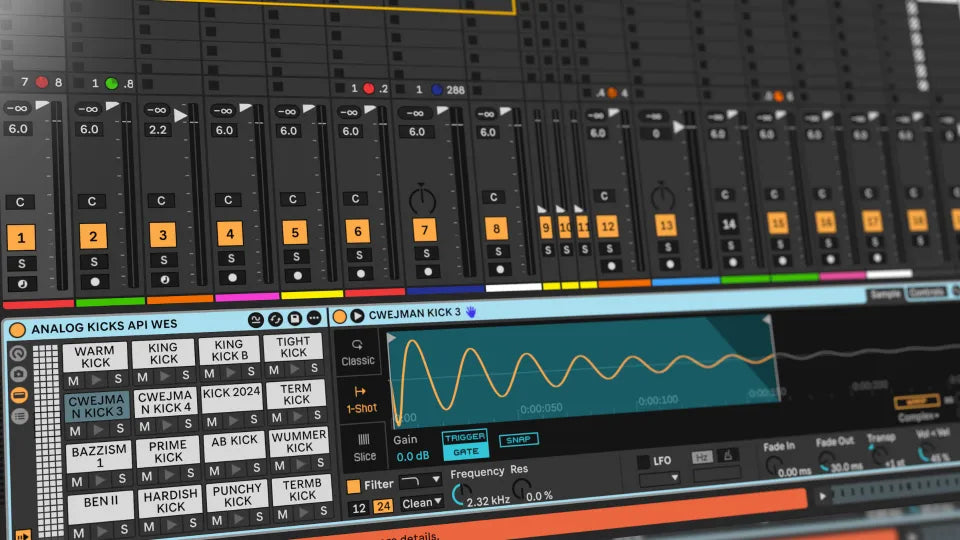Select the 1-Shot playback mode
The width and height of the screenshot is (960, 540).
click(x=362, y=400)
